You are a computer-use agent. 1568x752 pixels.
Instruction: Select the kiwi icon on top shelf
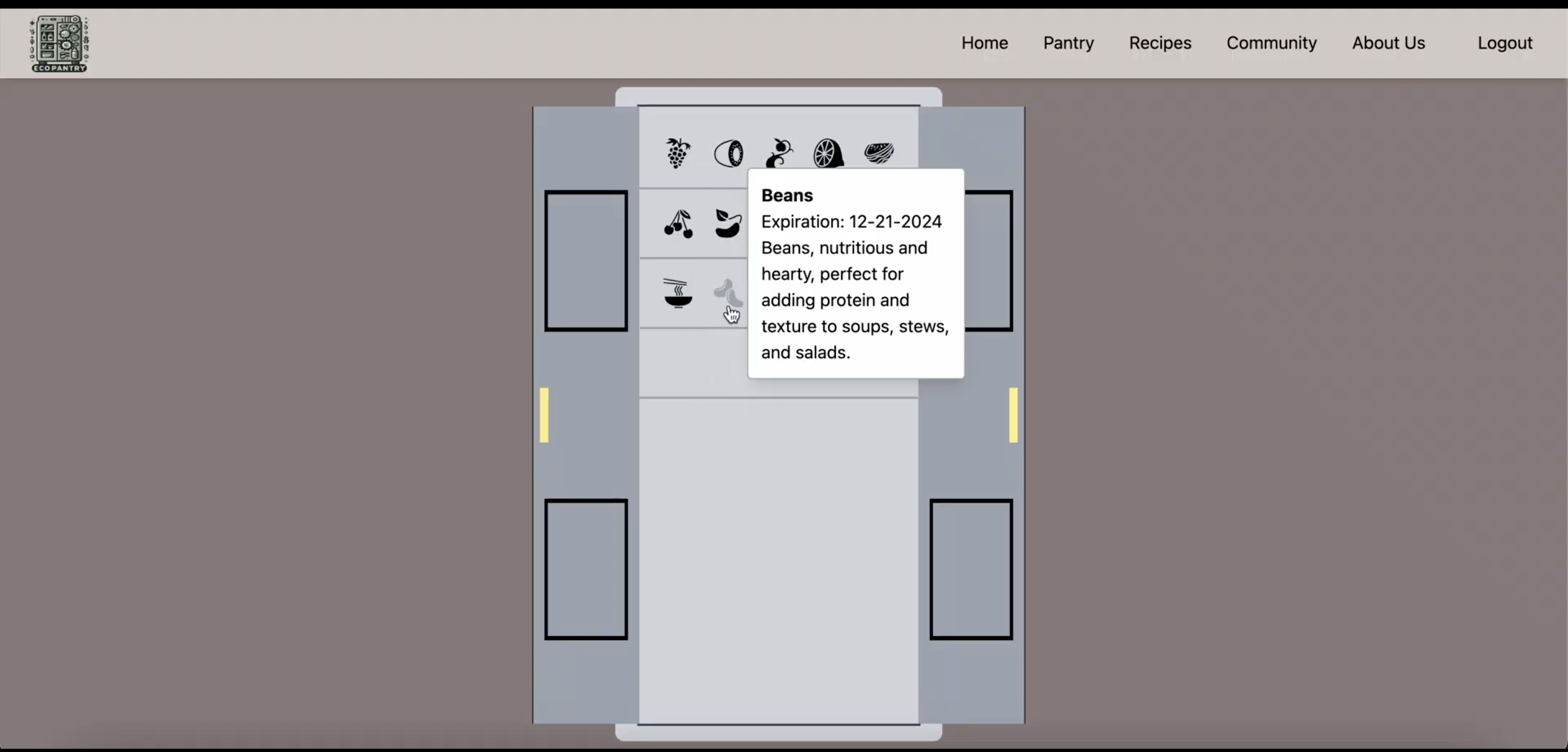pos(728,154)
